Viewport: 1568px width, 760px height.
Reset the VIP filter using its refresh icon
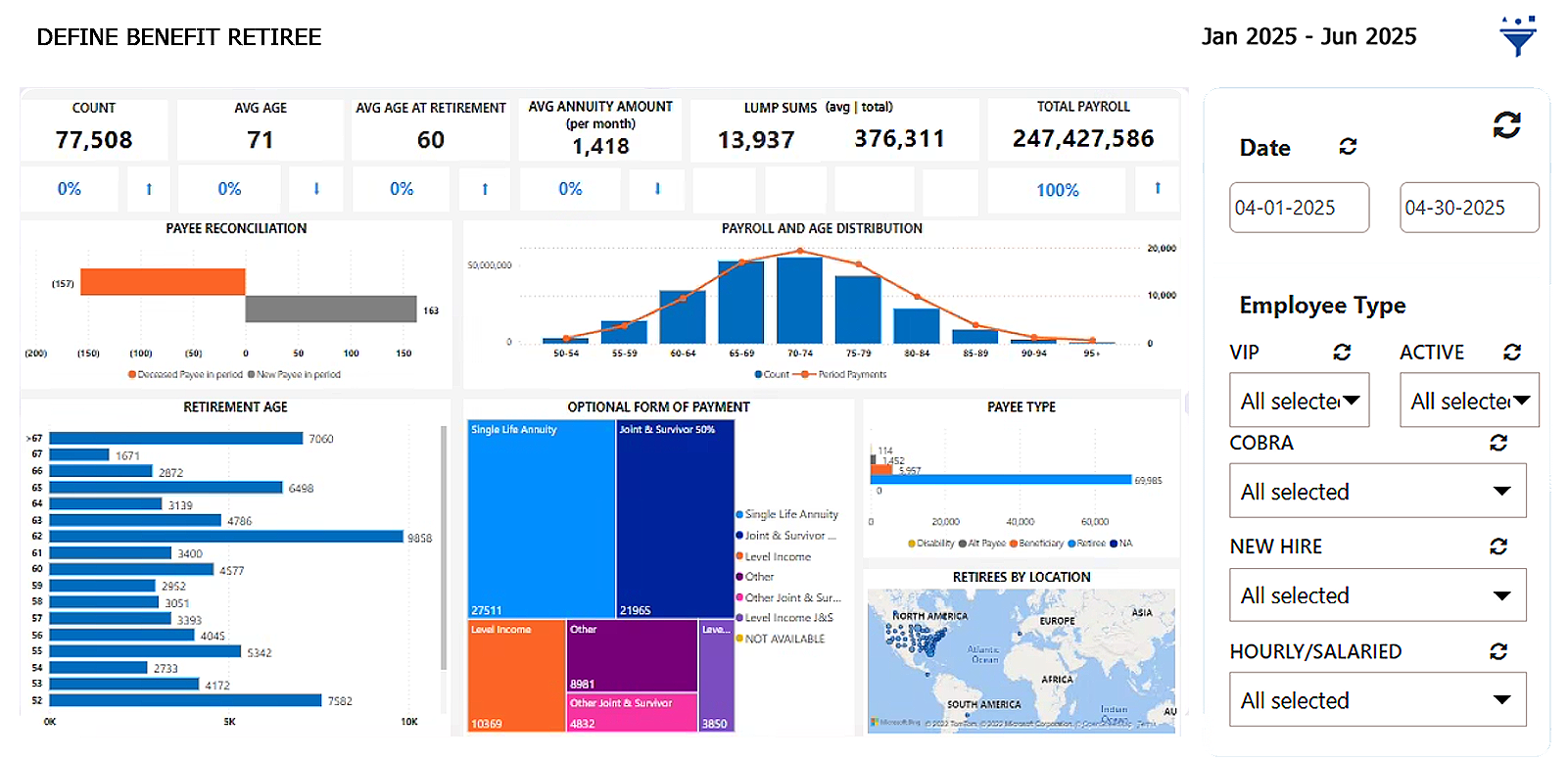1342,352
